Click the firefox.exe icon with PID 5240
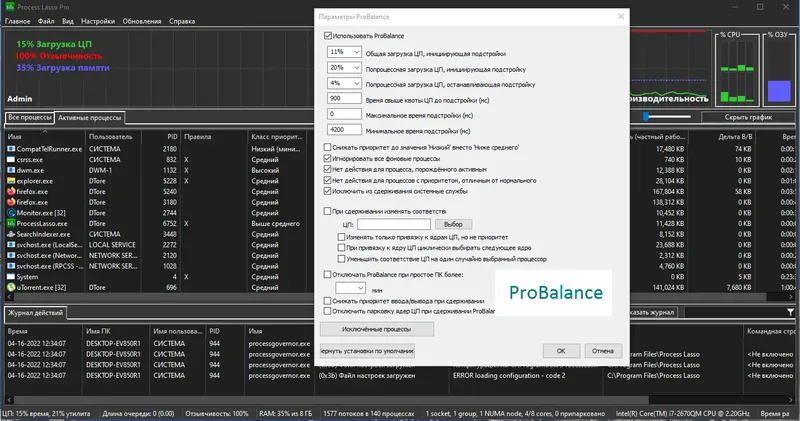Image resolution: width=800 pixels, height=421 pixels. pyautogui.click(x=11, y=192)
